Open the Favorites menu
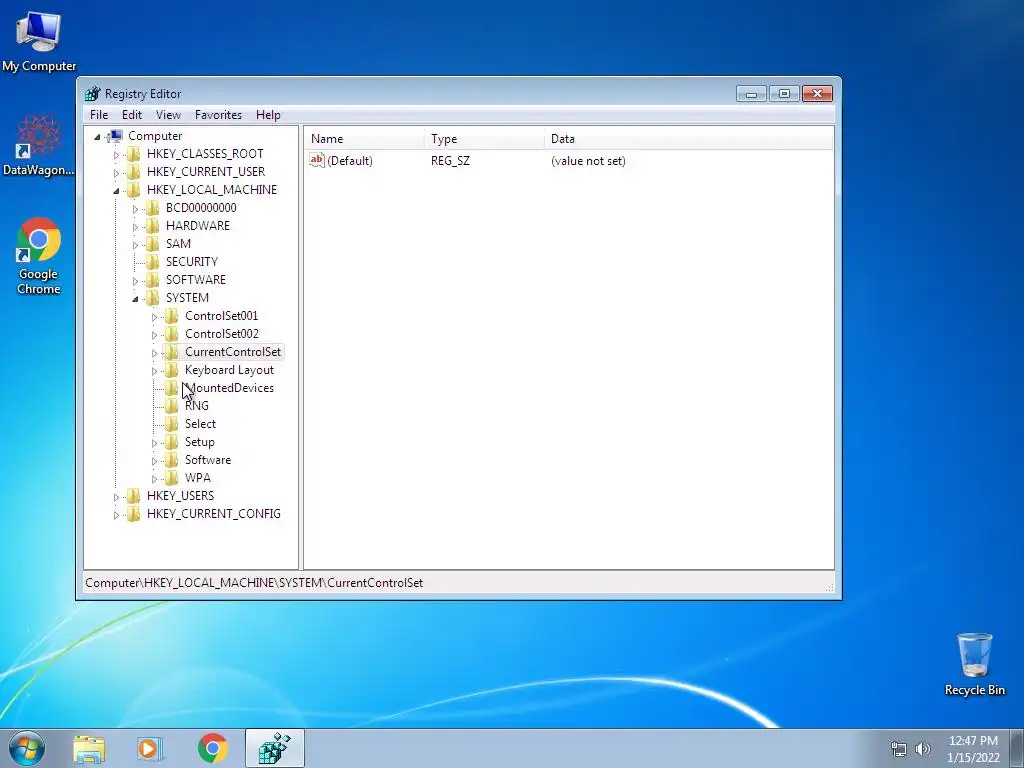 218,115
